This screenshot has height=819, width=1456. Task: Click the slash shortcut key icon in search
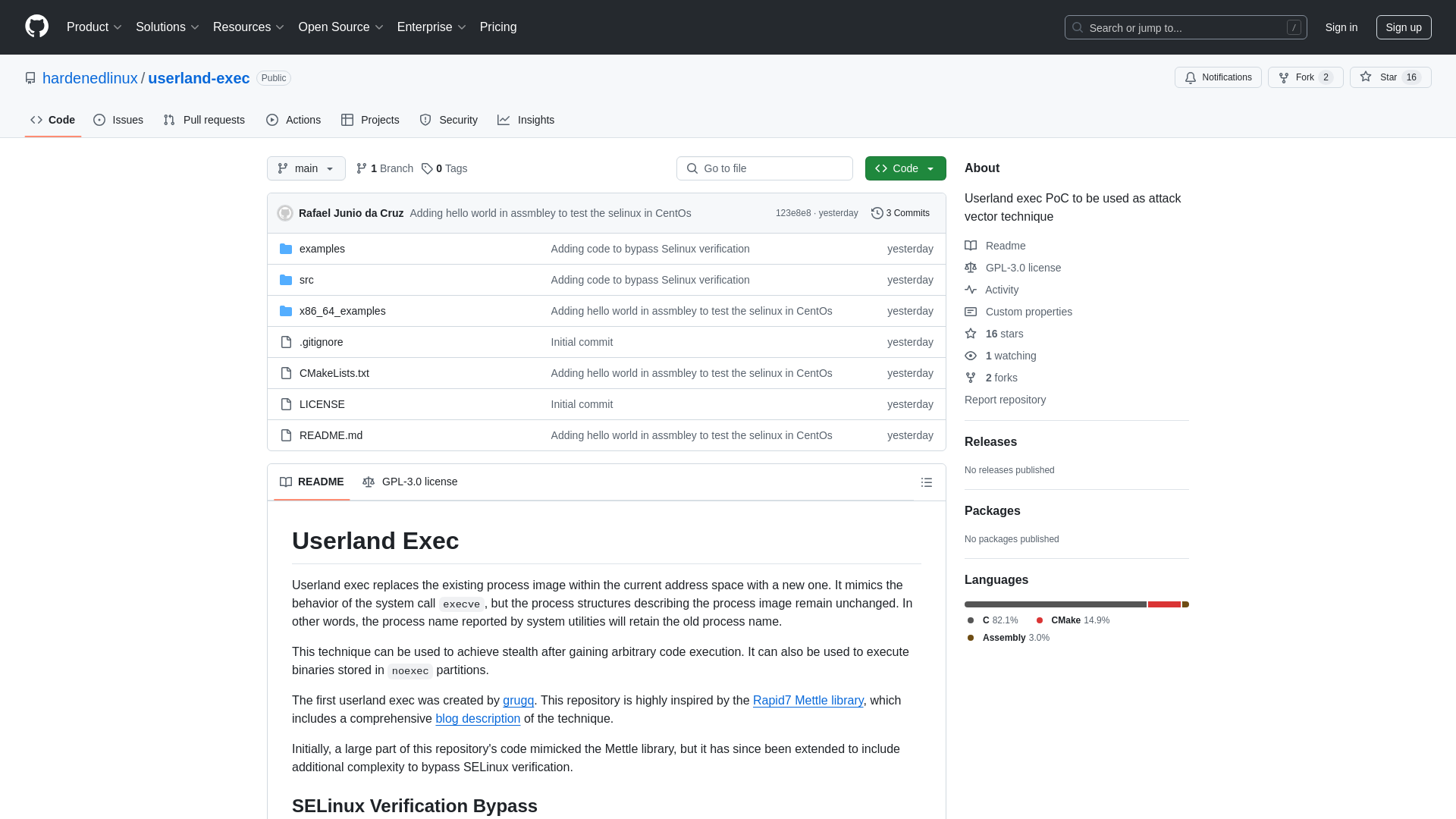click(x=1294, y=27)
